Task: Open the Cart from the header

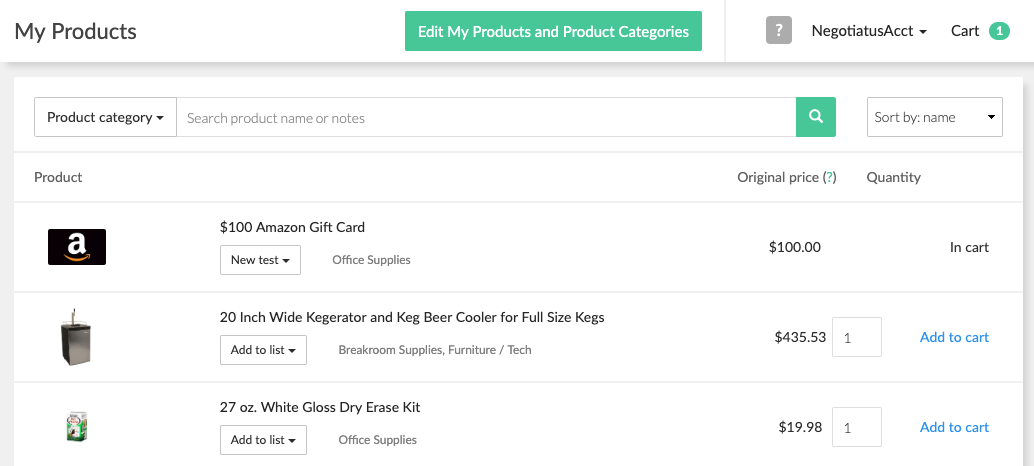Action: click(965, 31)
